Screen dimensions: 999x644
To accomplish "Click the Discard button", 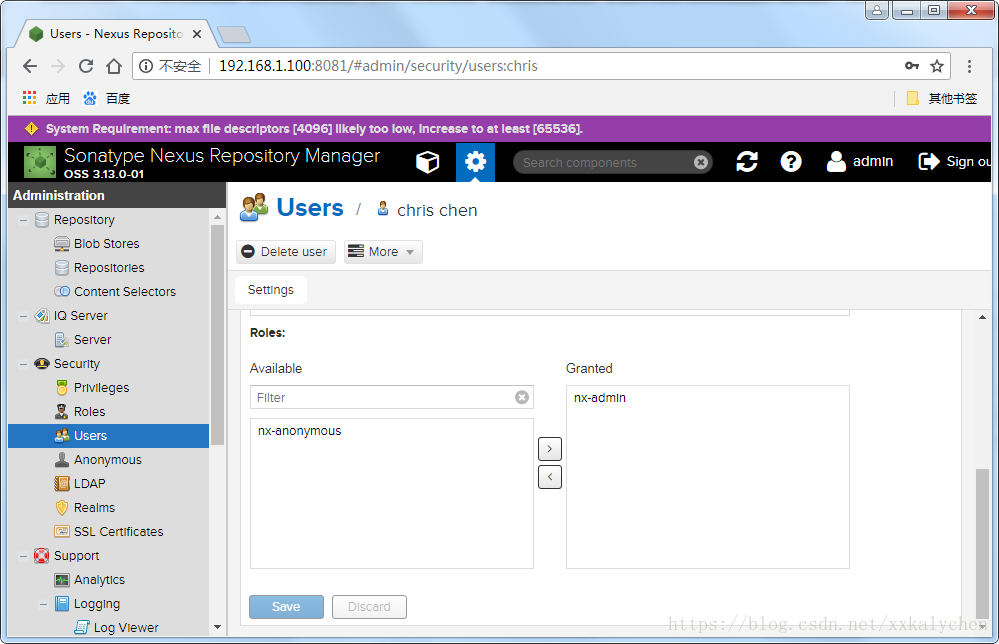I will pyautogui.click(x=369, y=607).
